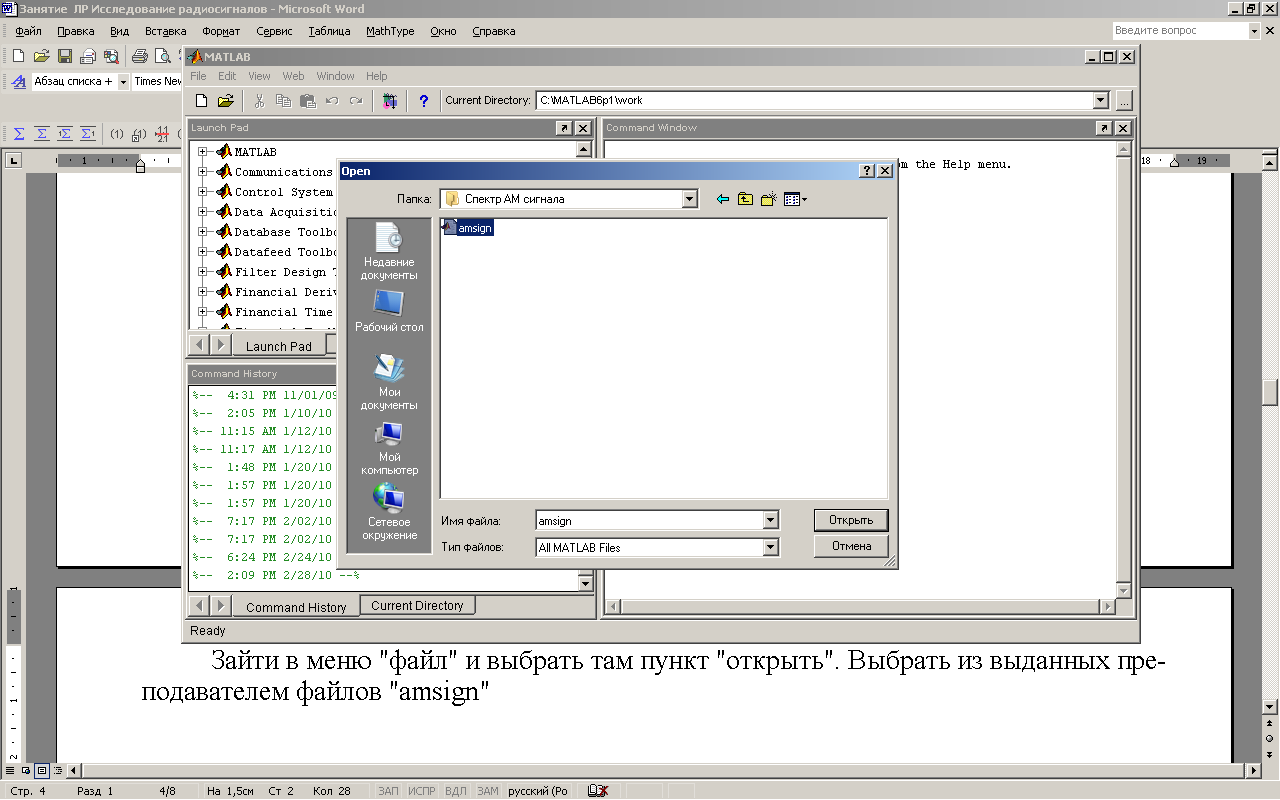Screen dimensions: 1280x800
Task: Select the amsign file in list
Action: tap(468, 228)
